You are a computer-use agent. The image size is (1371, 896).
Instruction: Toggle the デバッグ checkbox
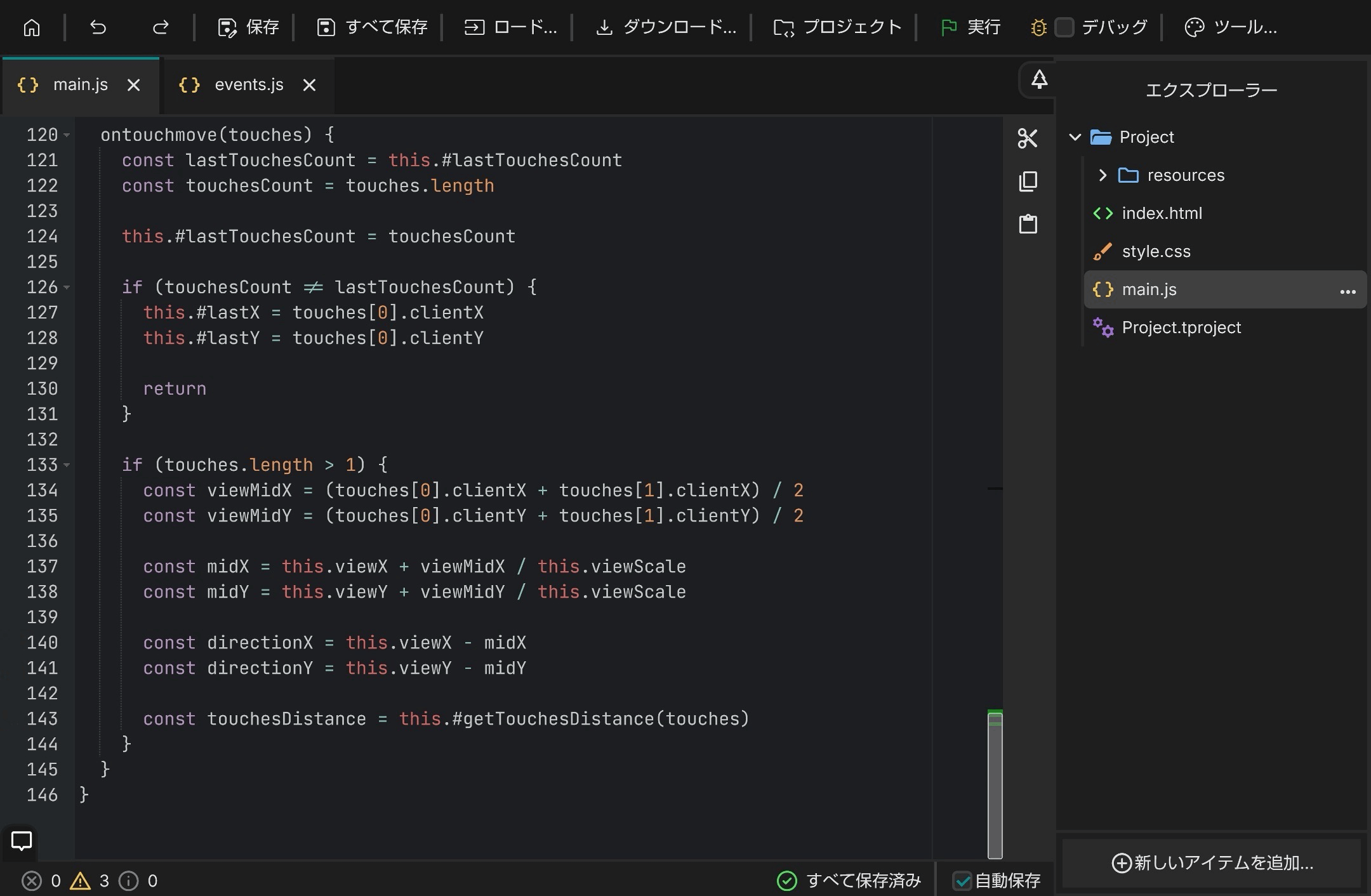pyautogui.click(x=1064, y=27)
